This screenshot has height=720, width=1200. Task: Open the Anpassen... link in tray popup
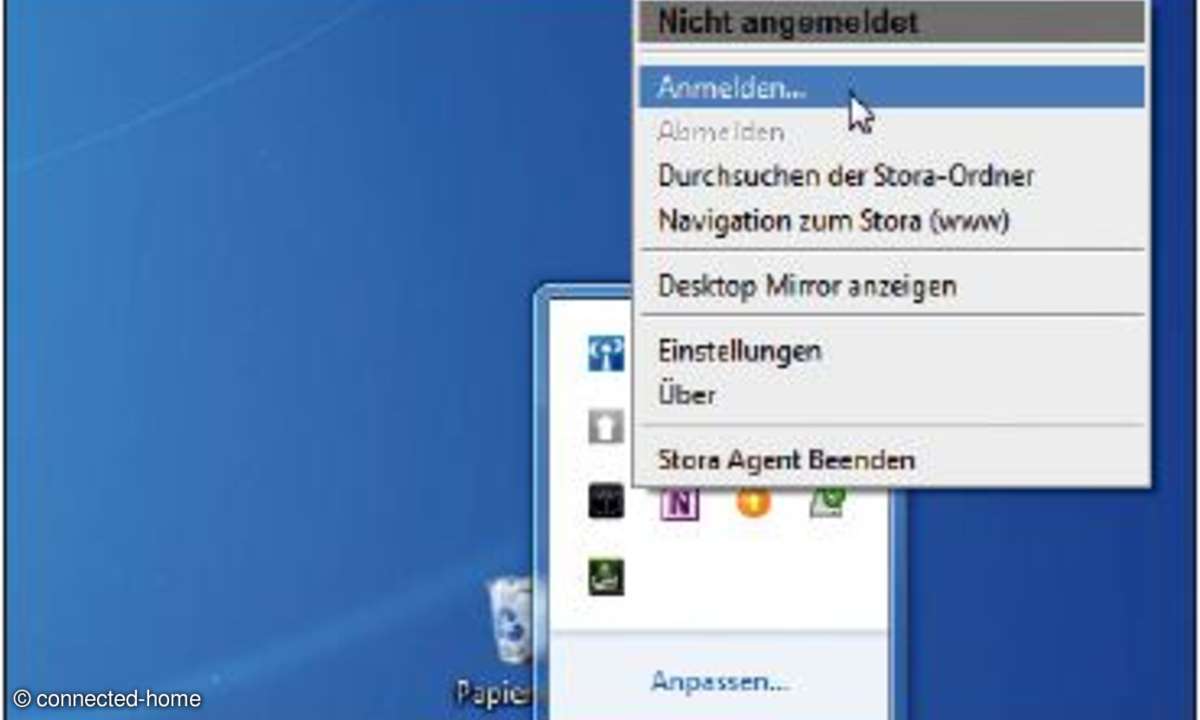click(x=720, y=682)
